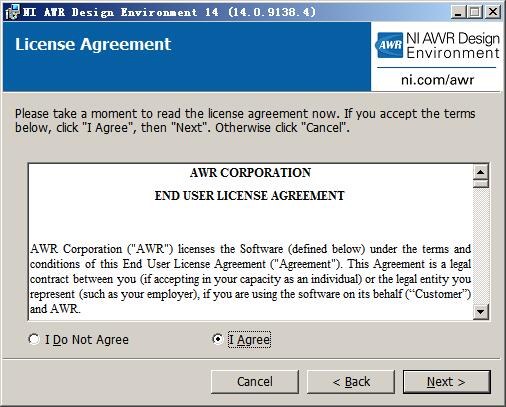Click the blue AWR logo badge
The width and height of the screenshot is (506, 407).
tap(389, 45)
